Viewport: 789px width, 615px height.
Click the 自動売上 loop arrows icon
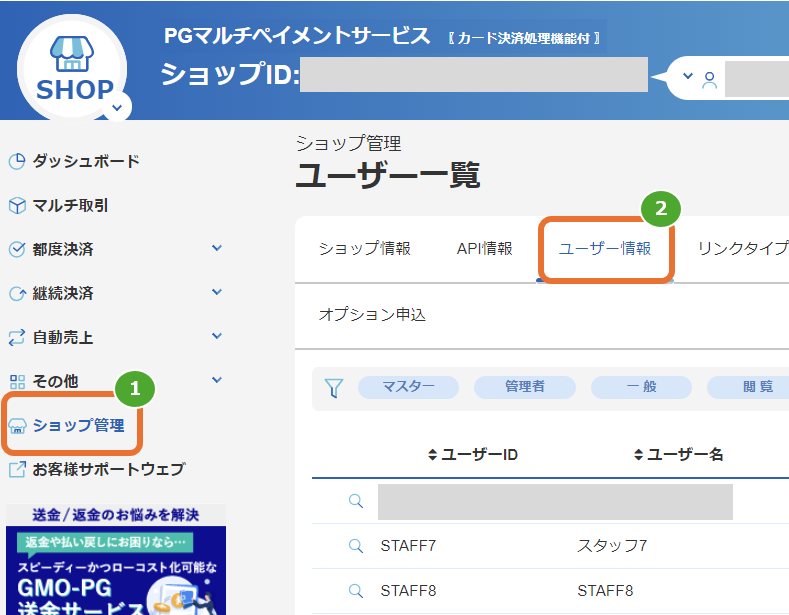coord(17,337)
